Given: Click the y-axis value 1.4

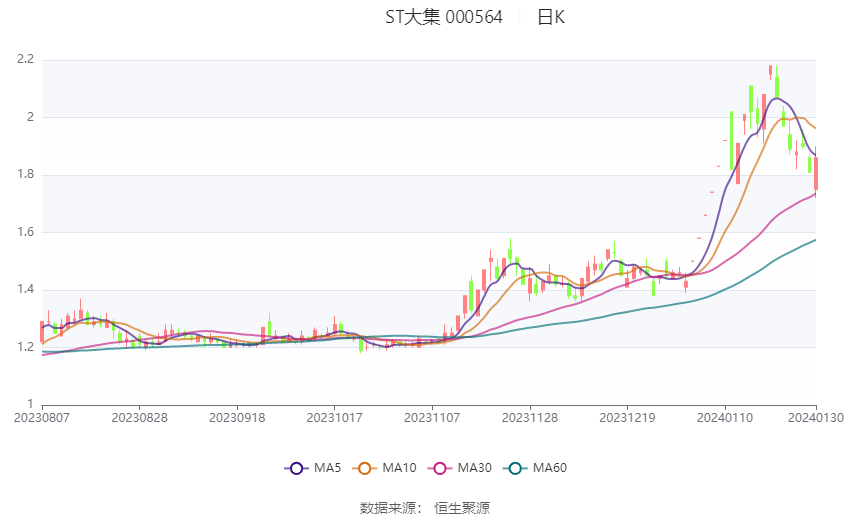Looking at the screenshot, I should tap(25, 289).
